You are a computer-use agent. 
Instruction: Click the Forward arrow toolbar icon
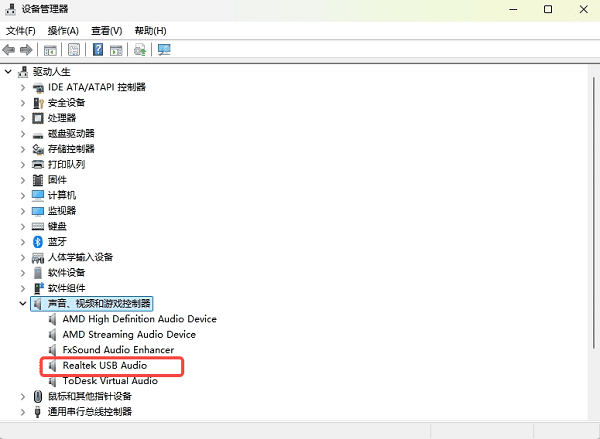[26, 50]
